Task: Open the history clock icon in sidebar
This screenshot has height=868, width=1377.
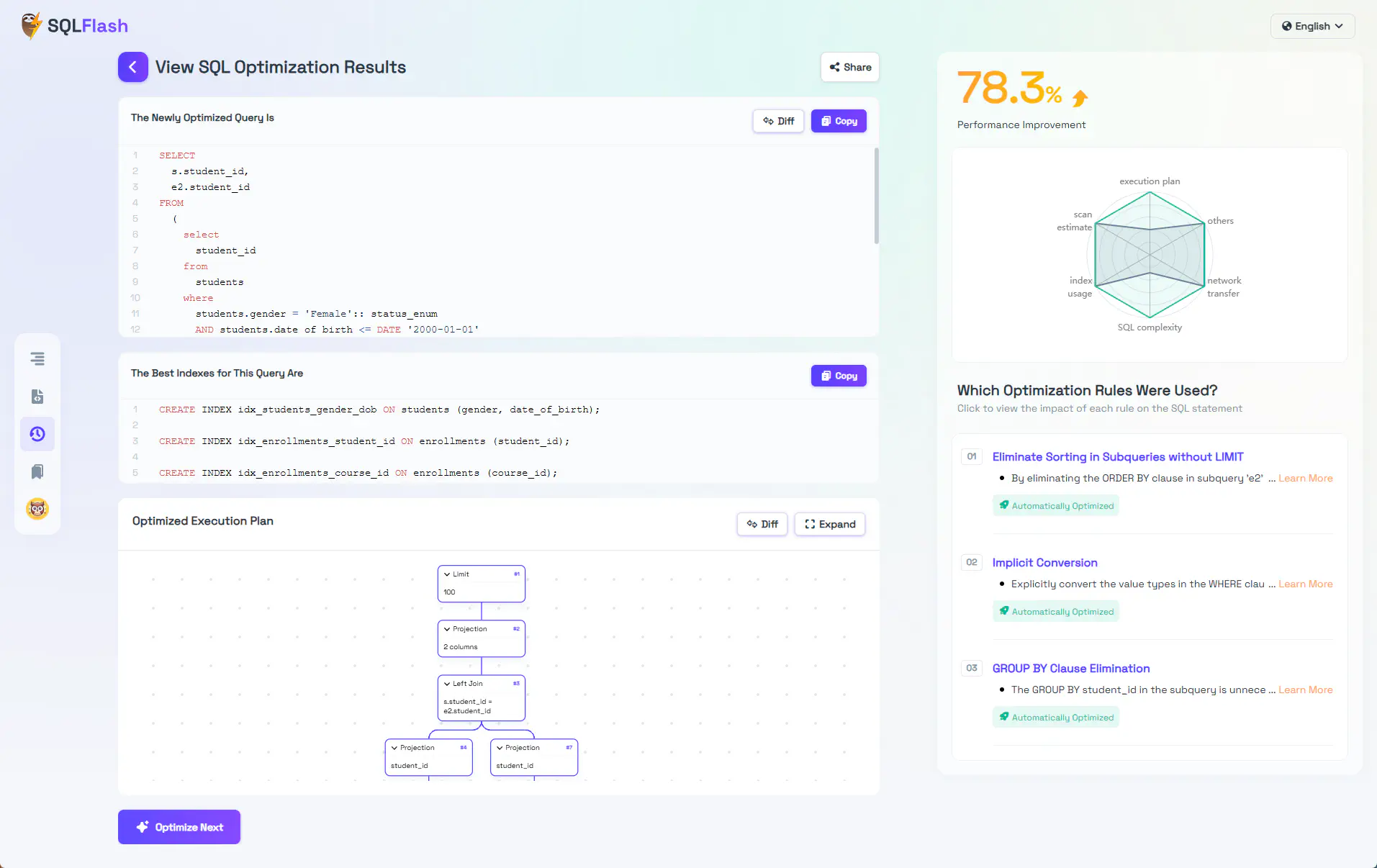Action: click(37, 434)
